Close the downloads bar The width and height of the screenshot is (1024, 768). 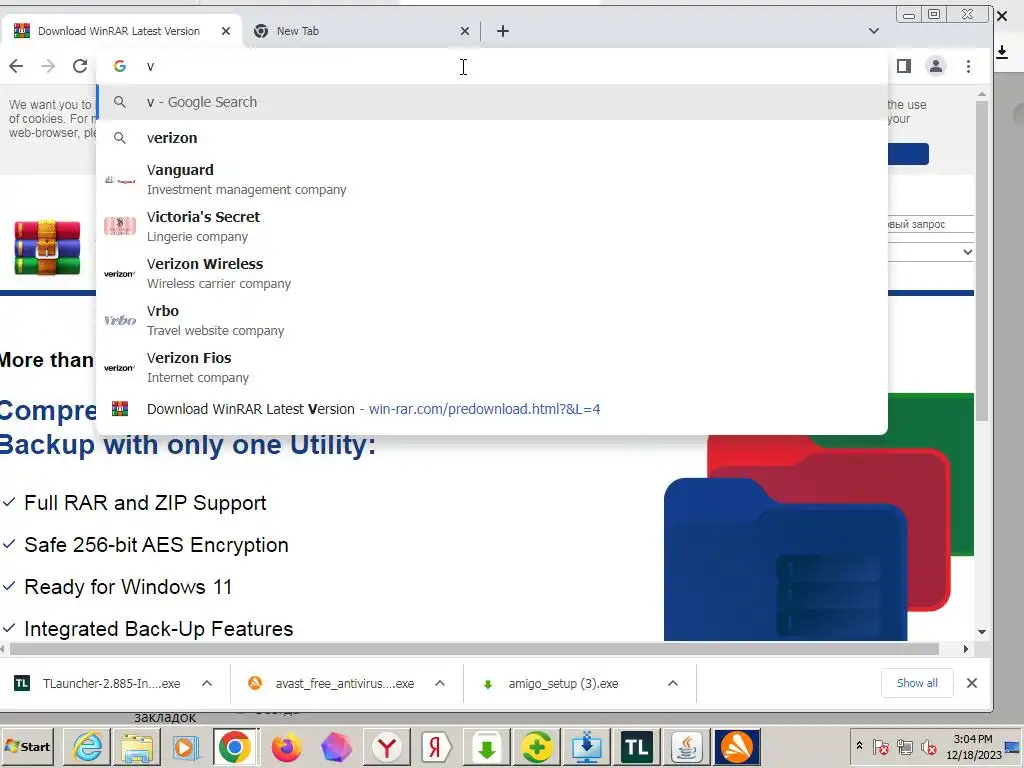click(x=972, y=683)
